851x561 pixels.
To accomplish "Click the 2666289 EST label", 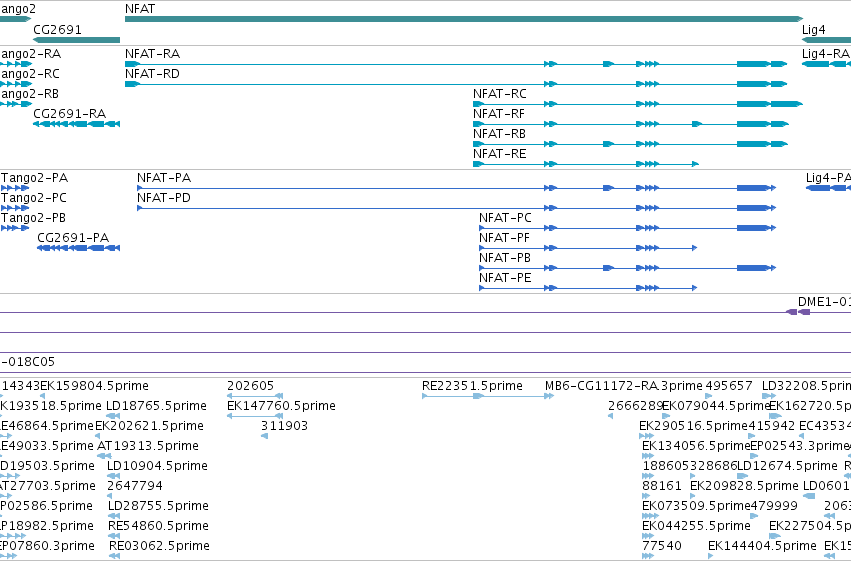I will click(x=636, y=406).
